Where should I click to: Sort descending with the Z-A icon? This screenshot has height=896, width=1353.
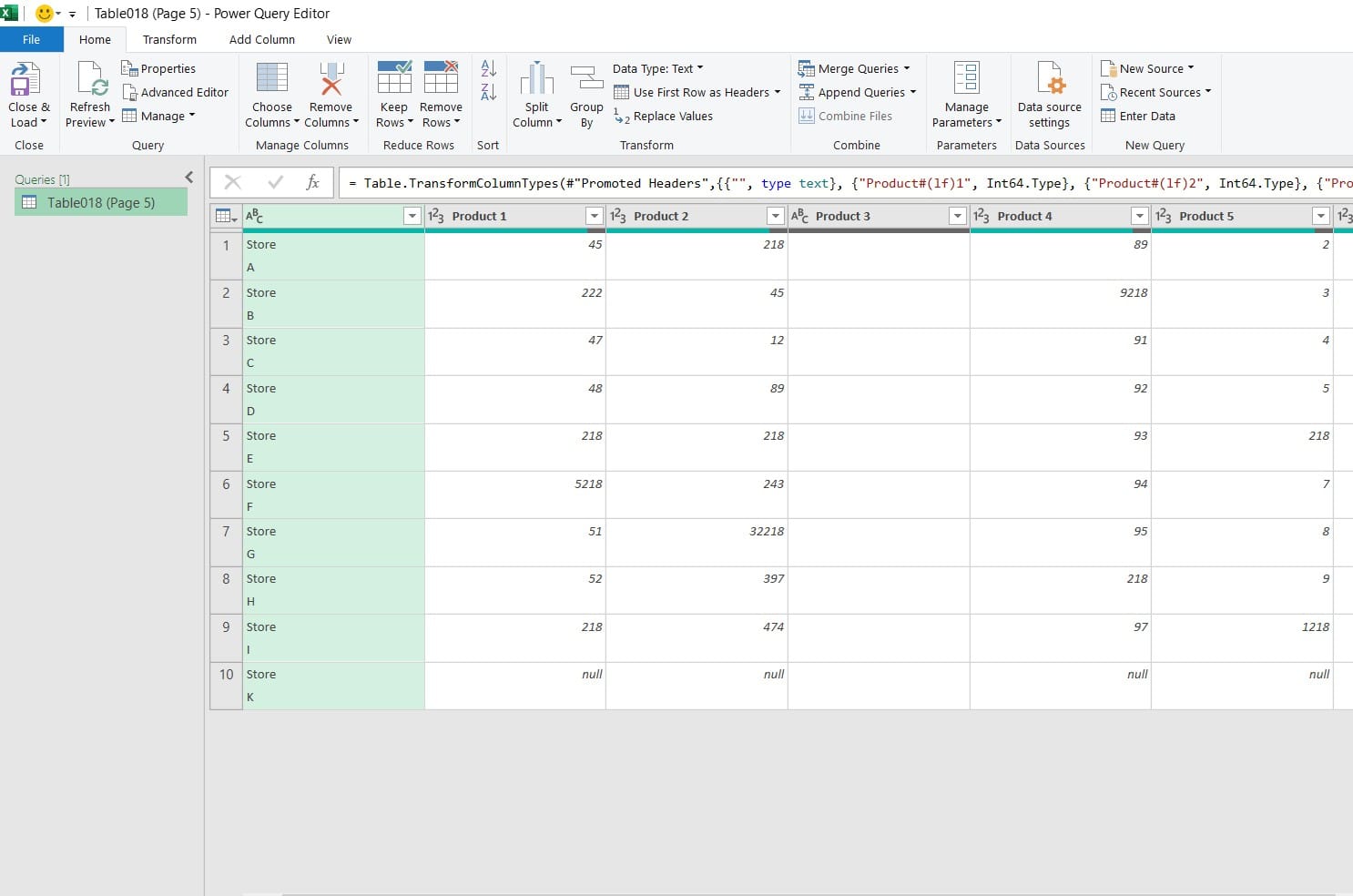pyautogui.click(x=488, y=92)
